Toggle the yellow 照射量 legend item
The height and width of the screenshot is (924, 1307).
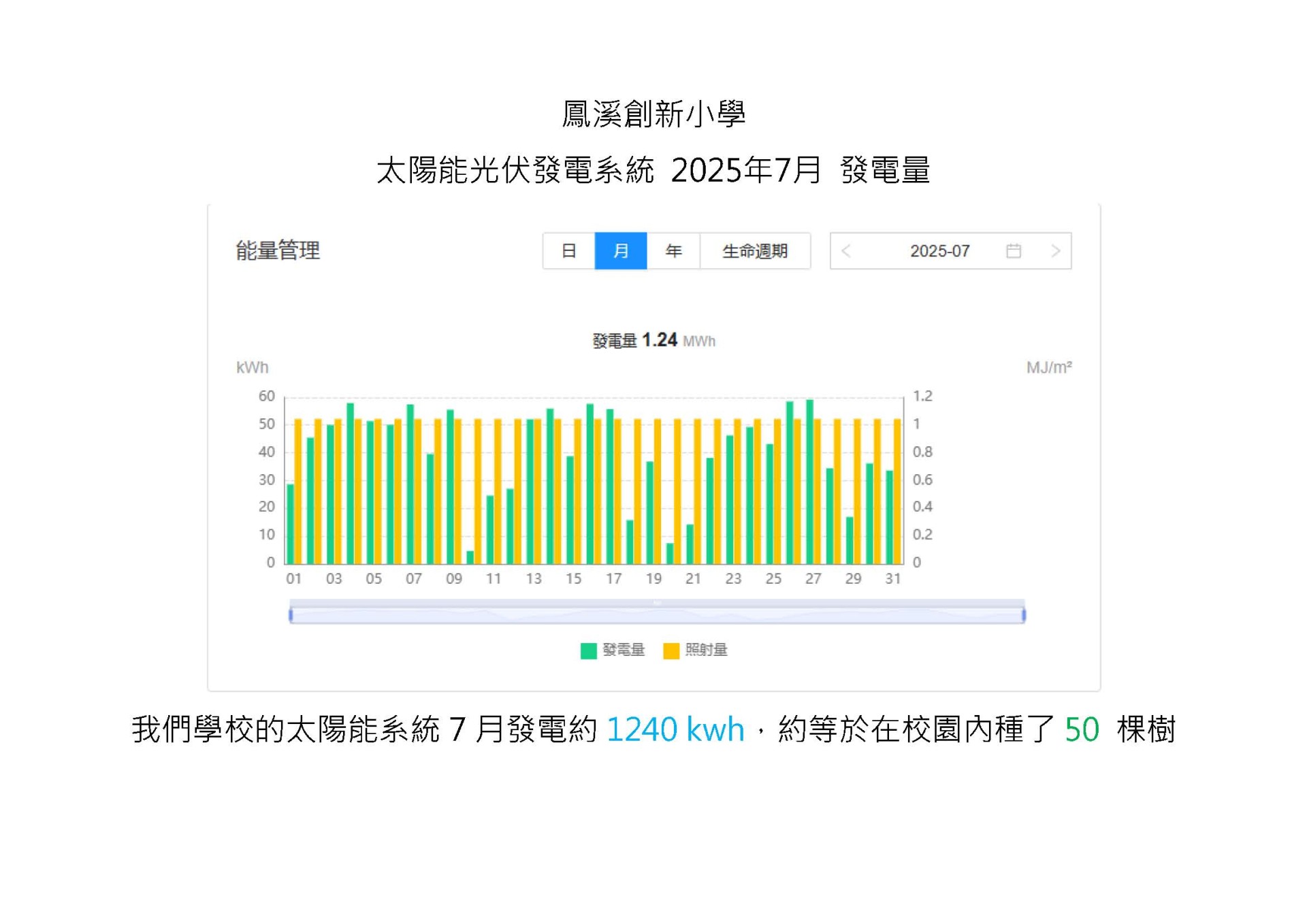pyautogui.click(x=695, y=650)
